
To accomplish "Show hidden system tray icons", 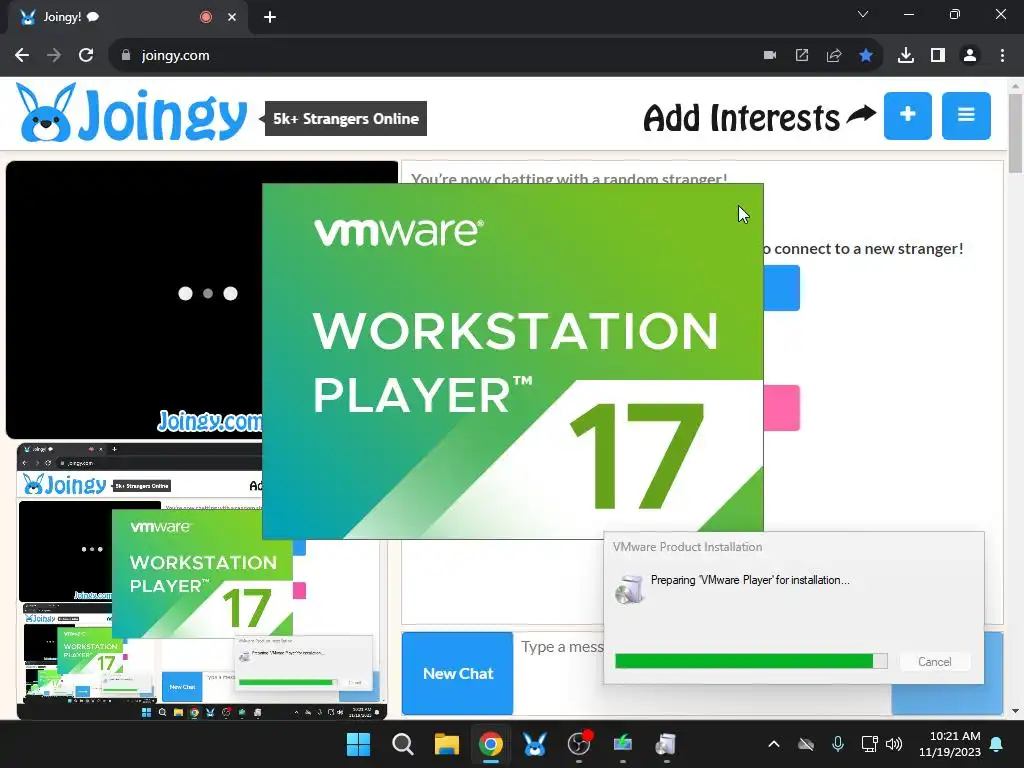I will point(774,744).
